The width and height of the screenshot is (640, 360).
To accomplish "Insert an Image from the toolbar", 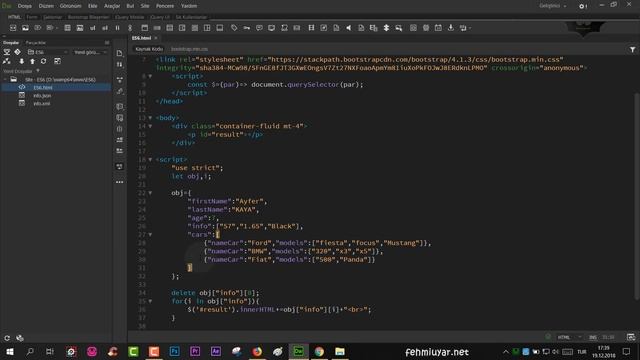I will (x=25, y=28).
